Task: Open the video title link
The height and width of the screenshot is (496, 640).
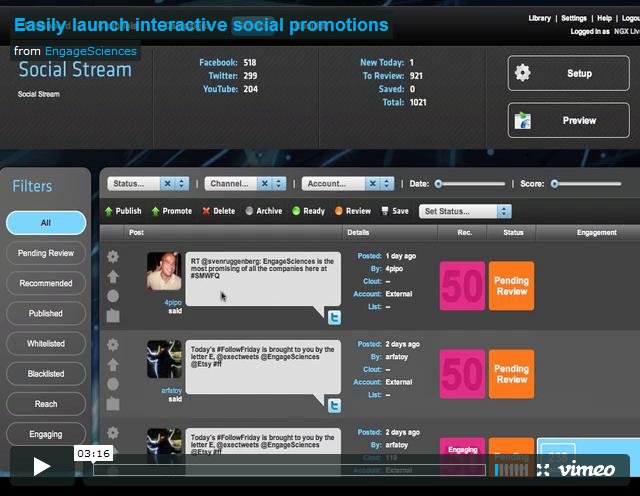Action: point(201,25)
